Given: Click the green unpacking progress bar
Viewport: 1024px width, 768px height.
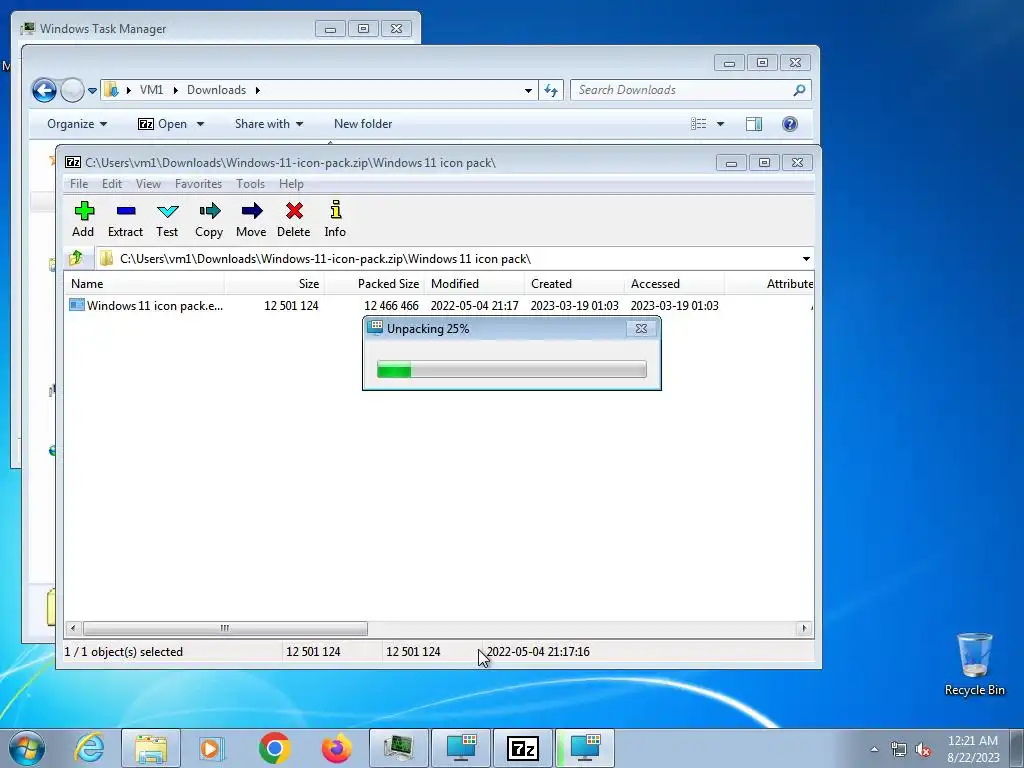Looking at the screenshot, I should (x=512, y=370).
